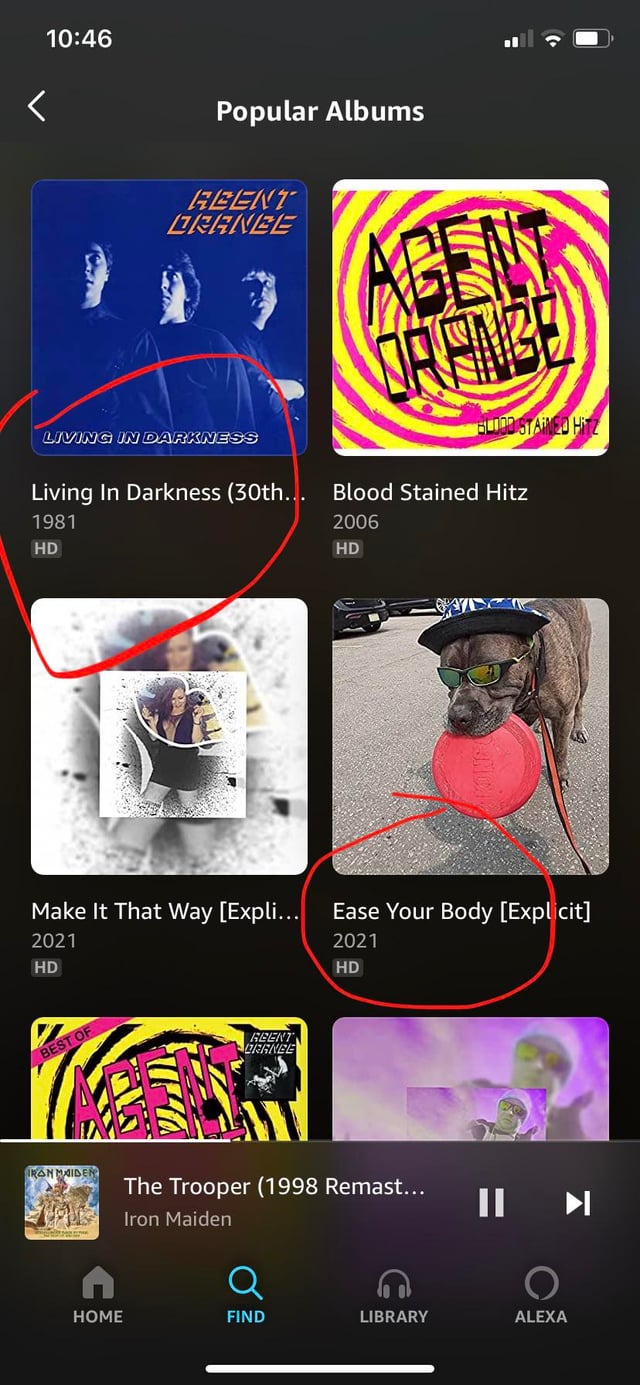Activate the Alexa ring icon
640x1385 pixels.
(x=541, y=1295)
